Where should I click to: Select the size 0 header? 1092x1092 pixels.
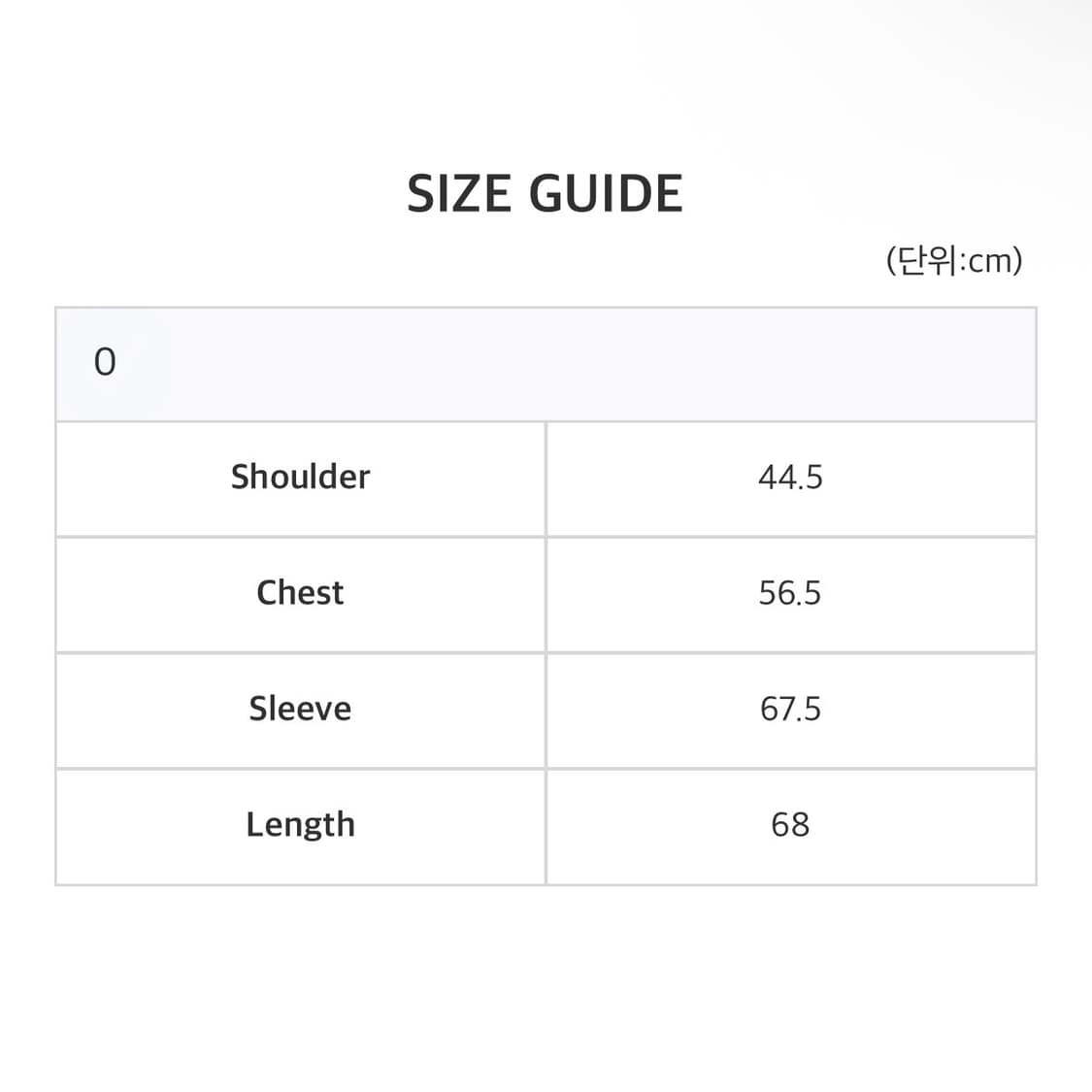(x=105, y=362)
